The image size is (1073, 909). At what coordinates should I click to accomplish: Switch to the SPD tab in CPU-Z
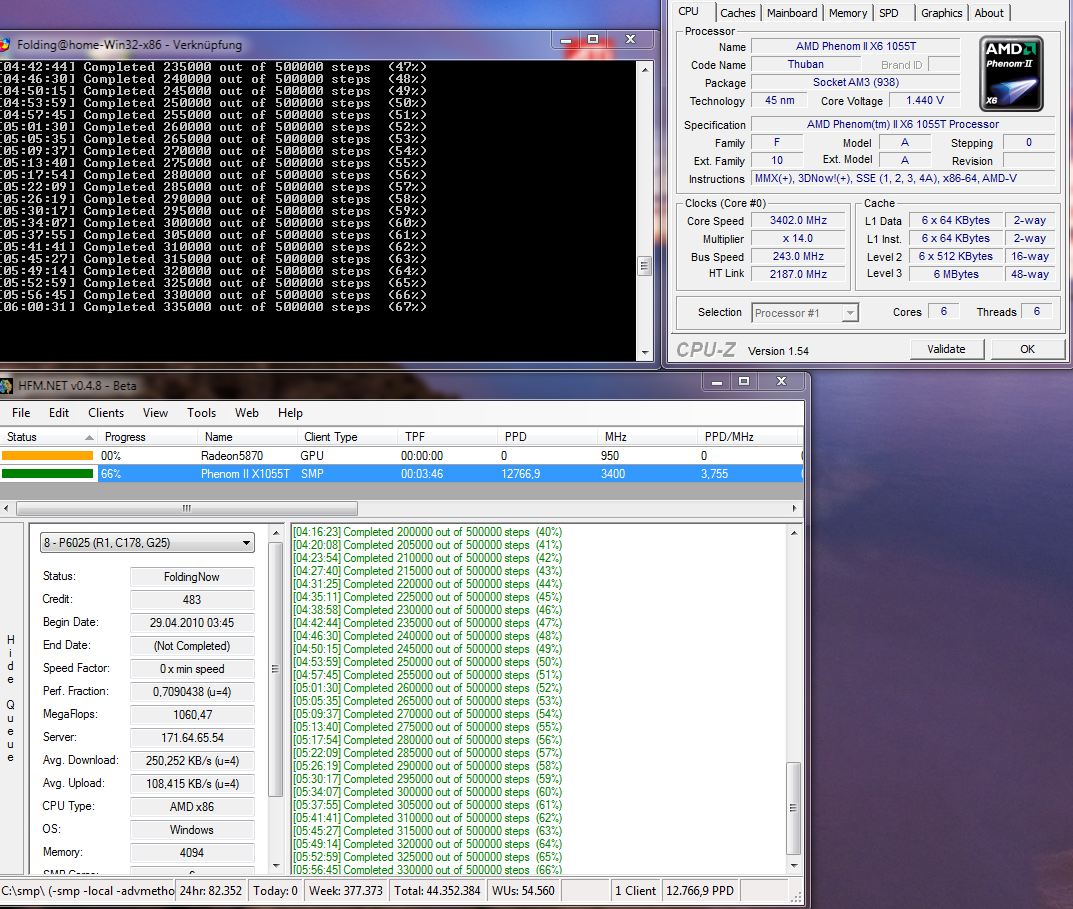pyautogui.click(x=889, y=13)
